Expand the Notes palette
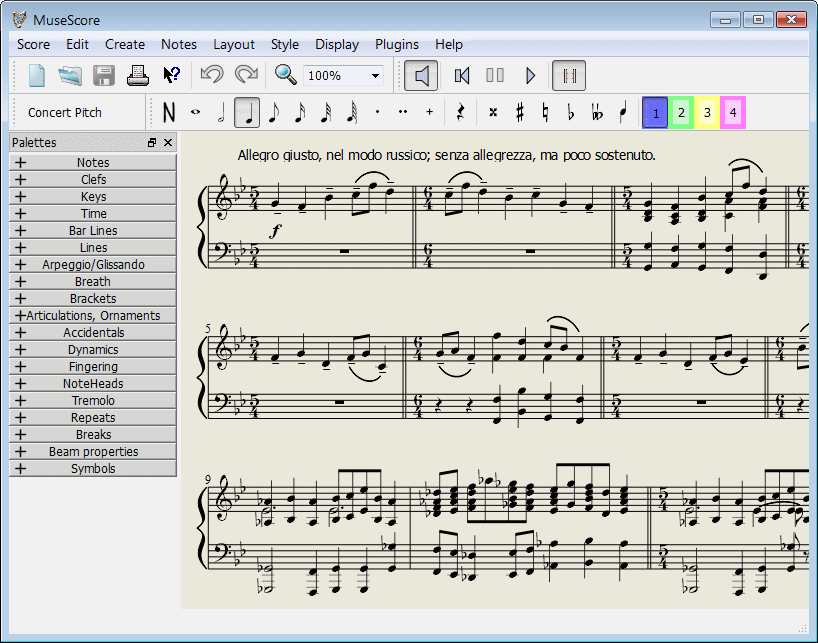This screenshot has width=818, height=643. (x=93, y=163)
